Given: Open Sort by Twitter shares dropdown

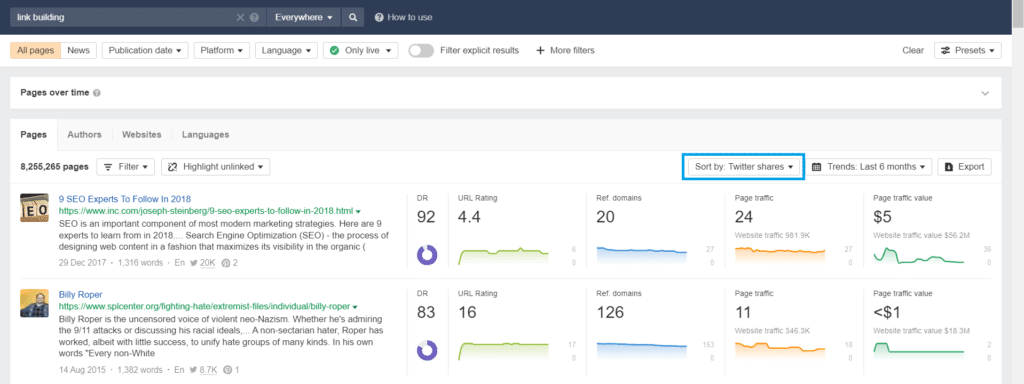Looking at the screenshot, I should click(744, 167).
